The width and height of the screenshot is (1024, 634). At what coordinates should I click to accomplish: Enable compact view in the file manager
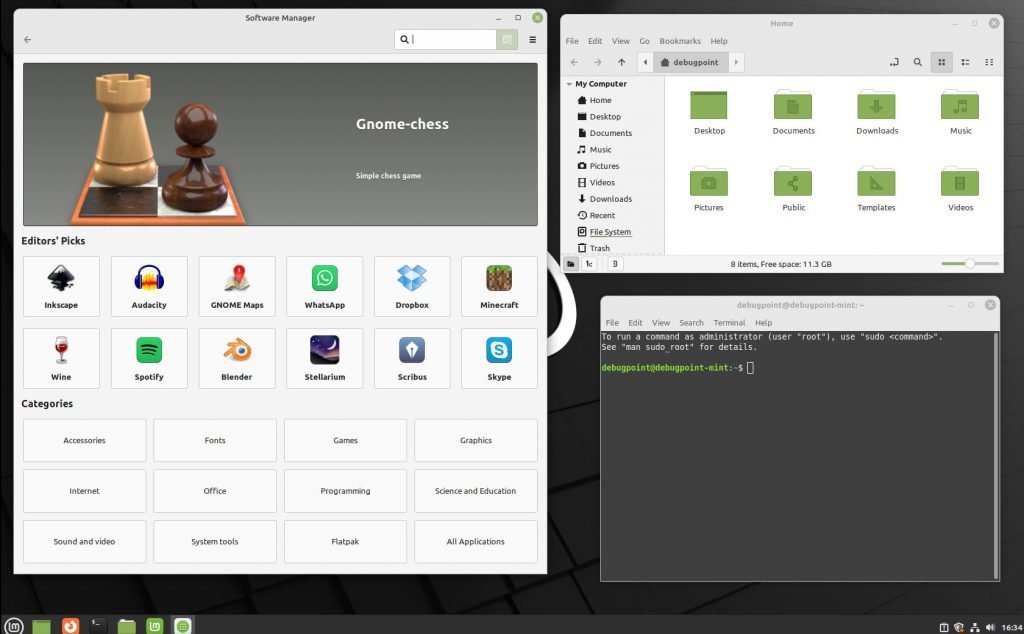click(x=989, y=62)
